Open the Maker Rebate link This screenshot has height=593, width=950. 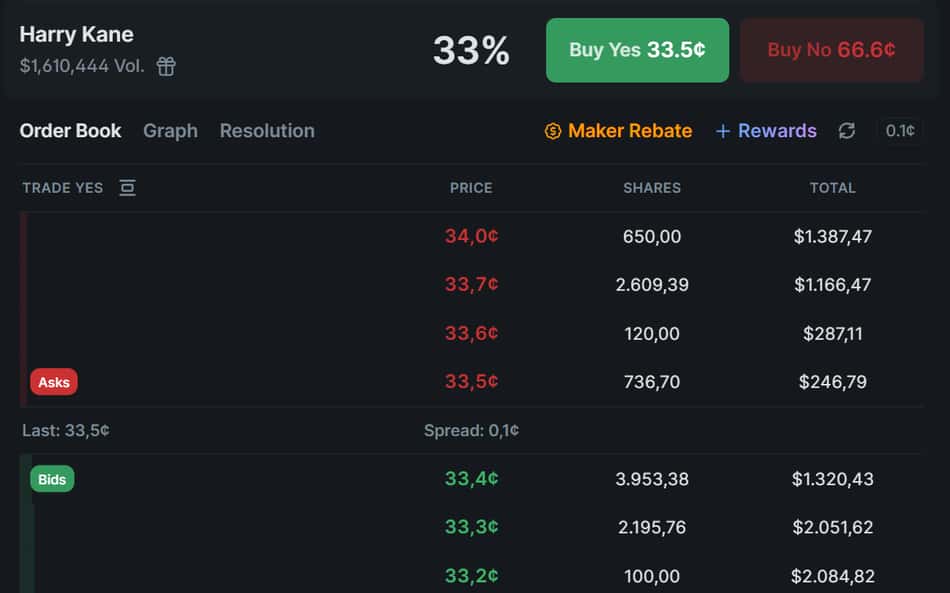coord(630,131)
